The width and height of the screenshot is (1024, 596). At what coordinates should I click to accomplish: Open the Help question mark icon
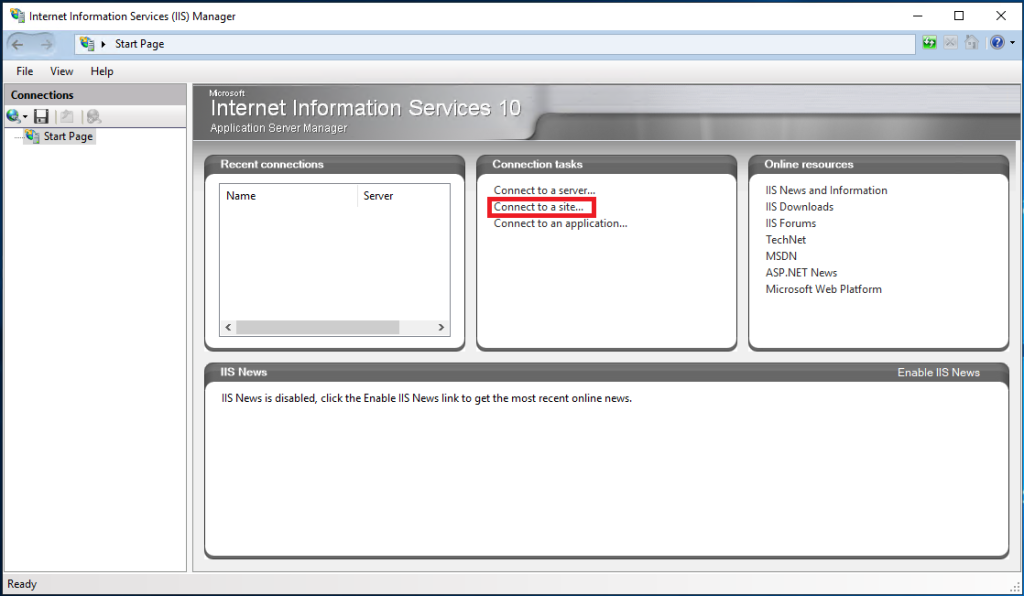click(x=996, y=43)
